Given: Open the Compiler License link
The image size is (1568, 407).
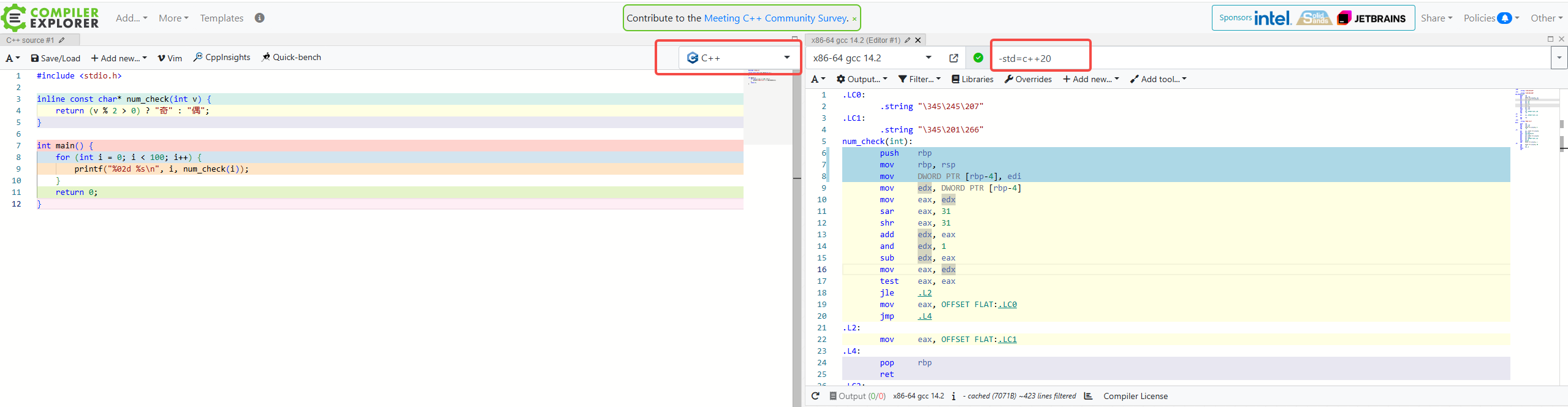Looking at the screenshot, I should click(1135, 396).
